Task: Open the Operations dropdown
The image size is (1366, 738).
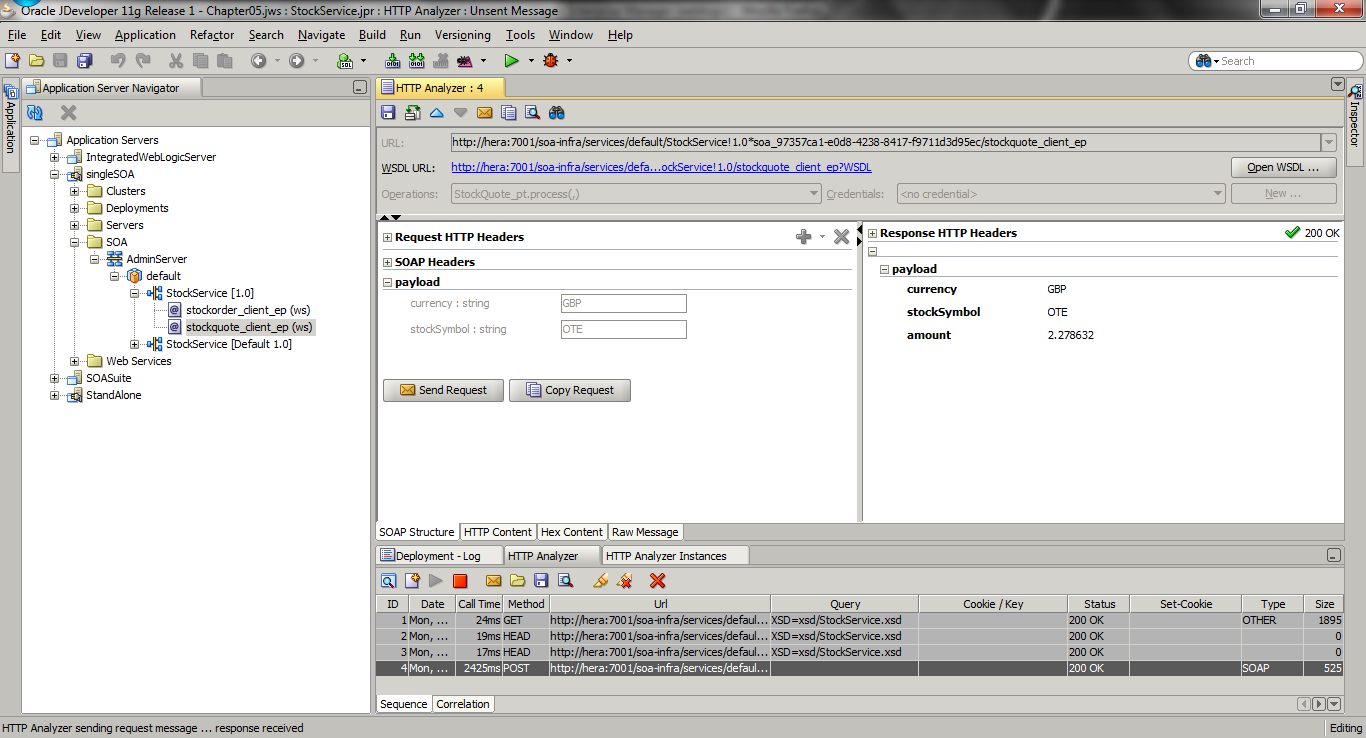Action: pos(814,194)
